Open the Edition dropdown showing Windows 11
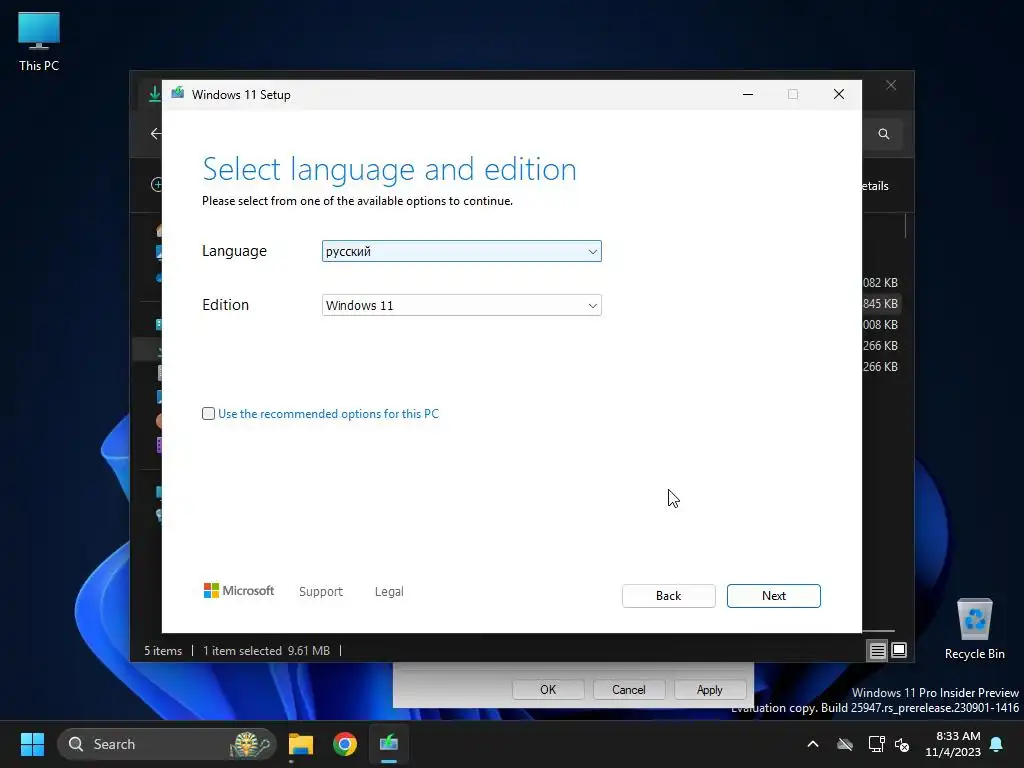 461,305
